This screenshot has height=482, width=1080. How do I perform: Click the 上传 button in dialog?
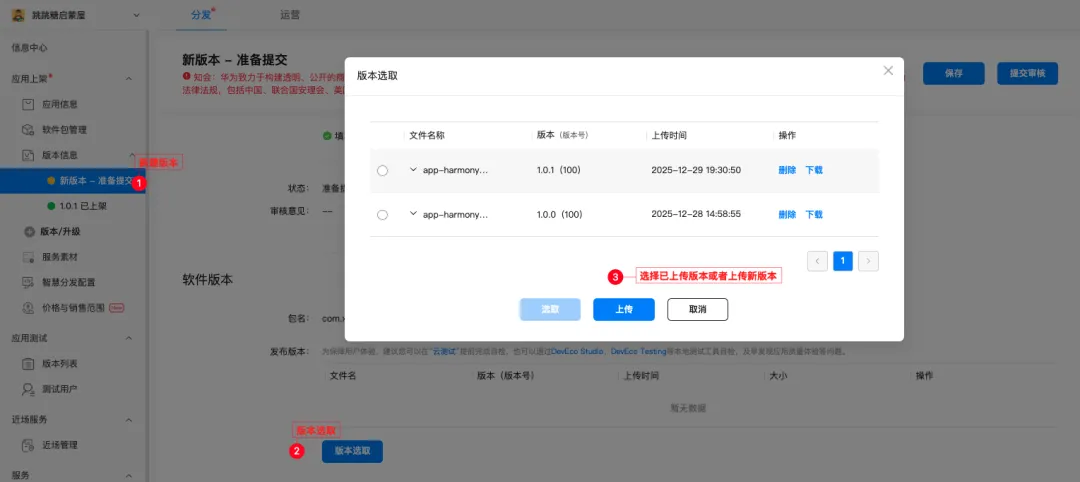click(x=623, y=310)
